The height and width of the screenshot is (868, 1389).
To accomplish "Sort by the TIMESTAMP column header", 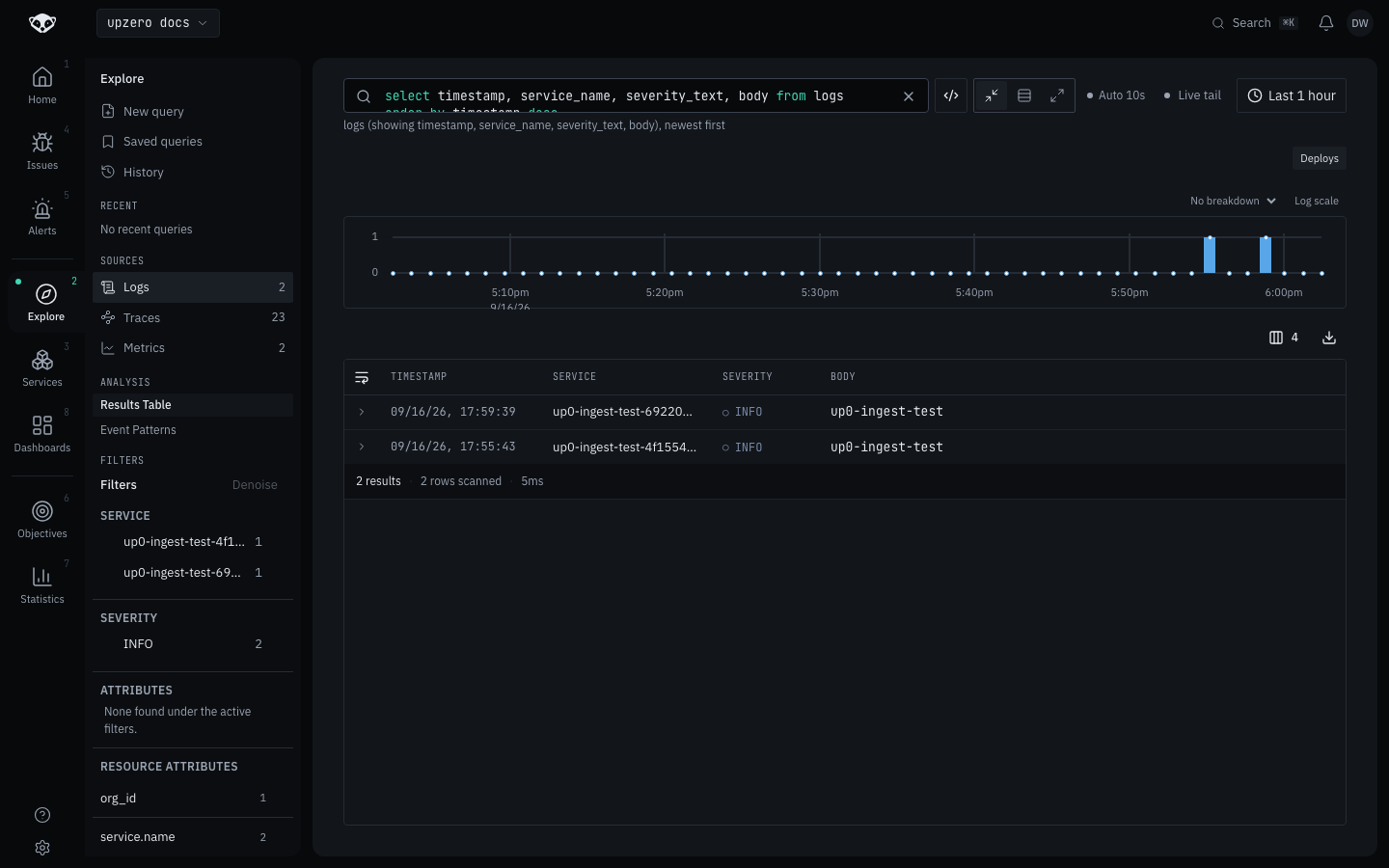I will tap(419, 377).
